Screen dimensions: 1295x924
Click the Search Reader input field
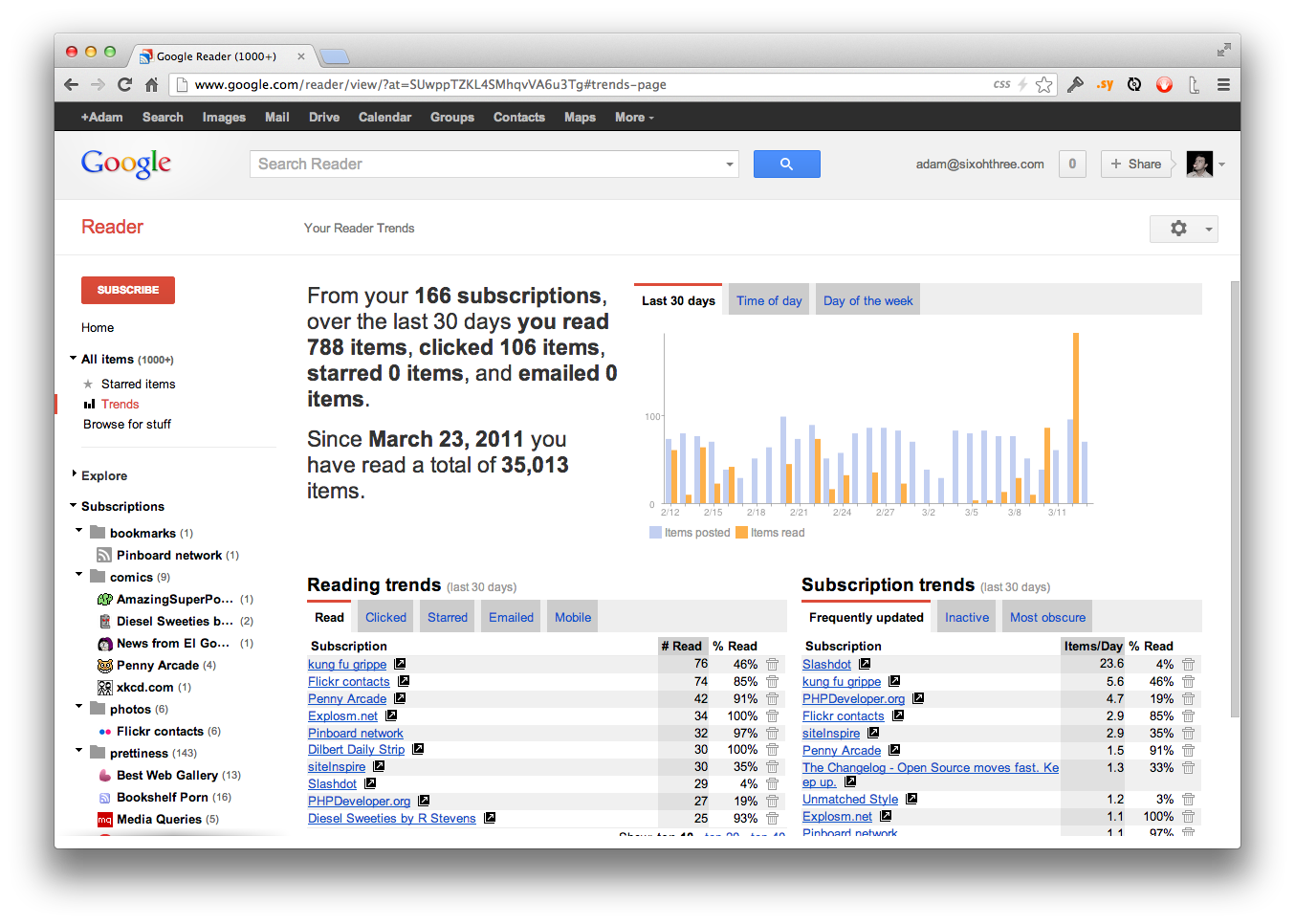pyautogui.click(x=486, y=164)
